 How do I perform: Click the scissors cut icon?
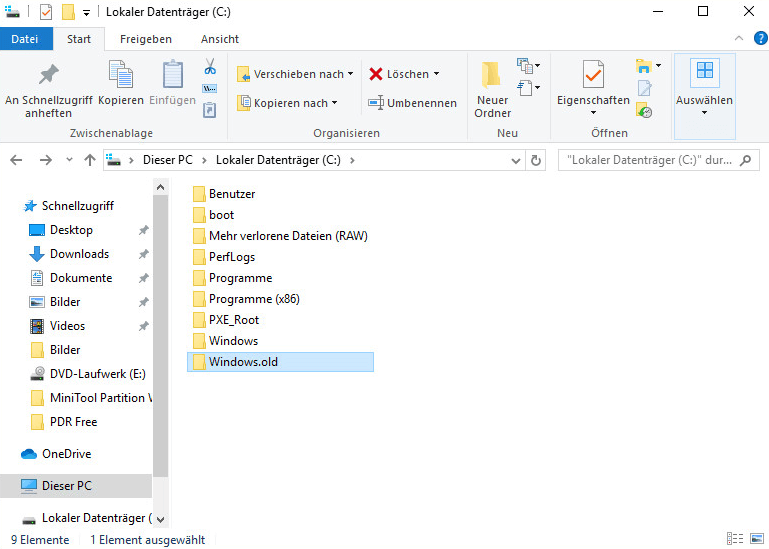click(x=210, y=68)
